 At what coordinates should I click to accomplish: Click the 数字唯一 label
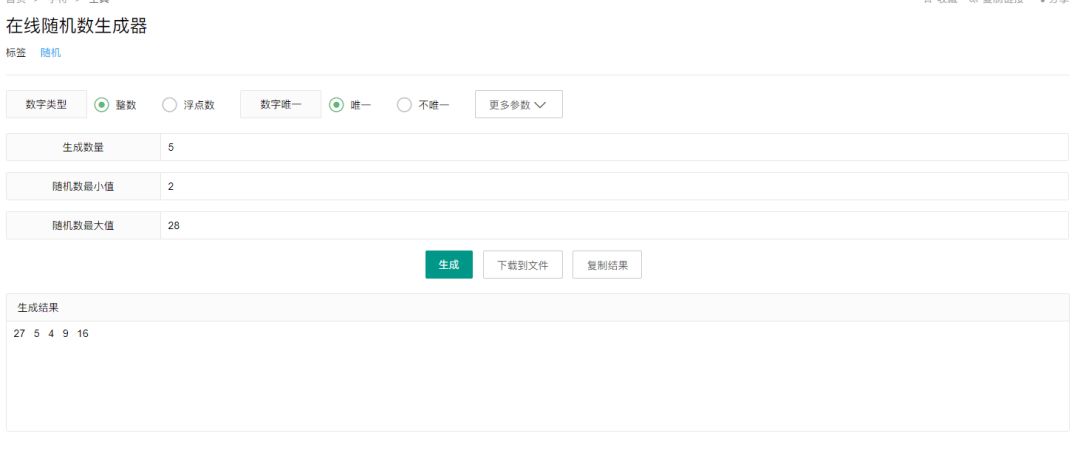[280, 105]
